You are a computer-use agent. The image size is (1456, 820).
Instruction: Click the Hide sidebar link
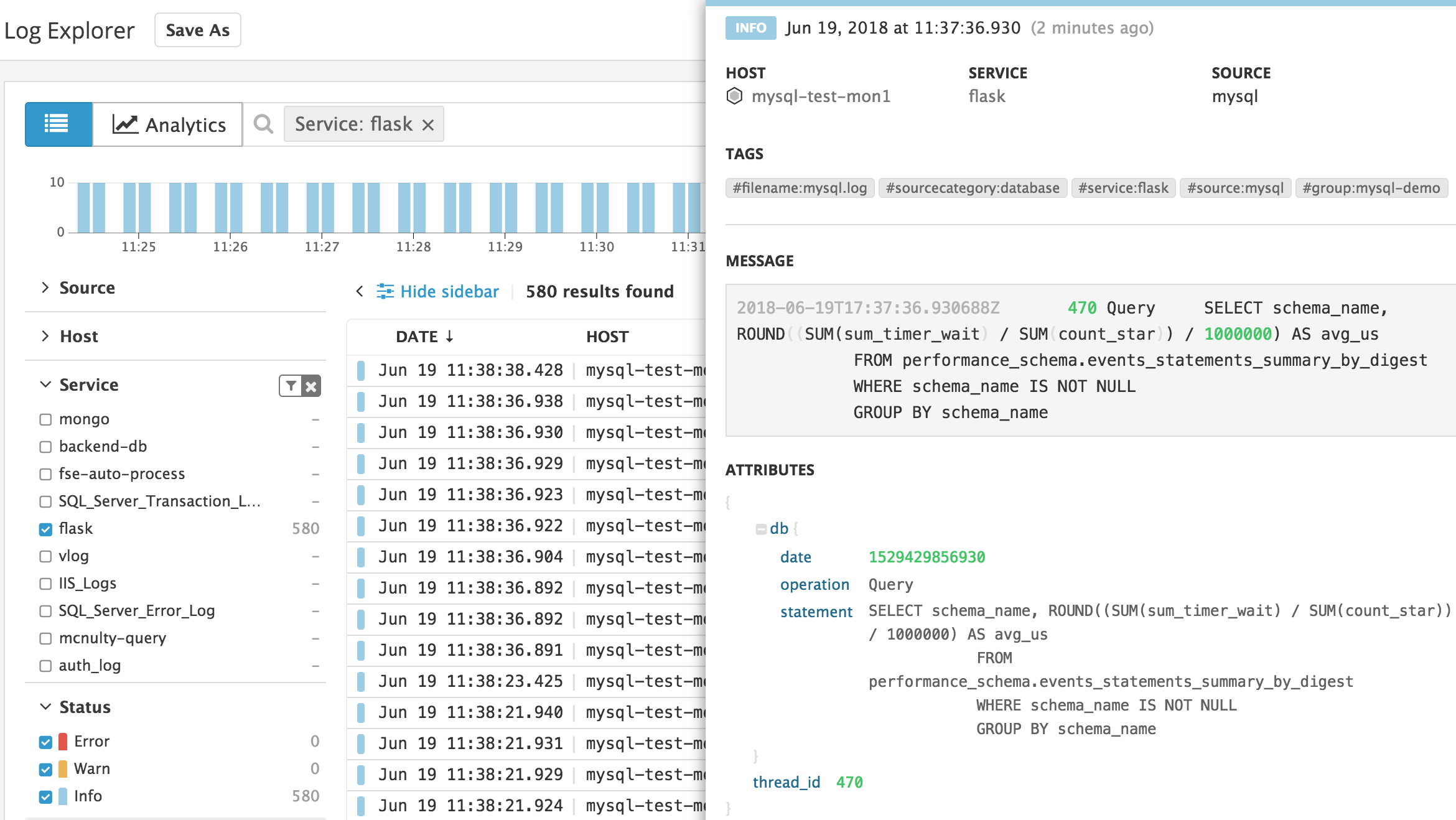point(449,291)
